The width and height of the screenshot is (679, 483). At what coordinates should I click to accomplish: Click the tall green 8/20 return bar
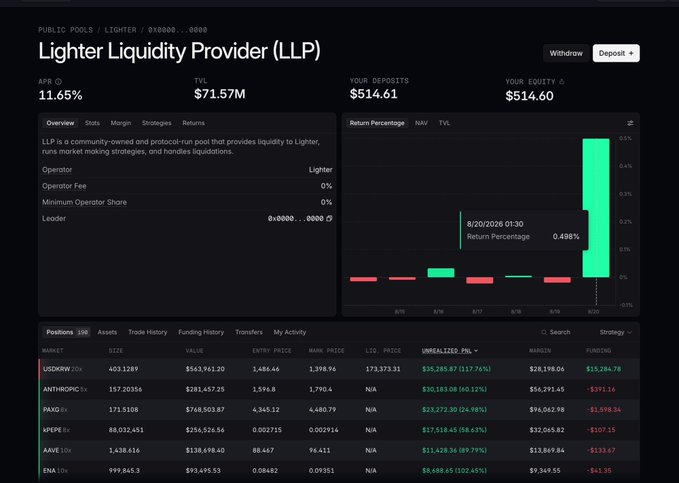(596, 208)
